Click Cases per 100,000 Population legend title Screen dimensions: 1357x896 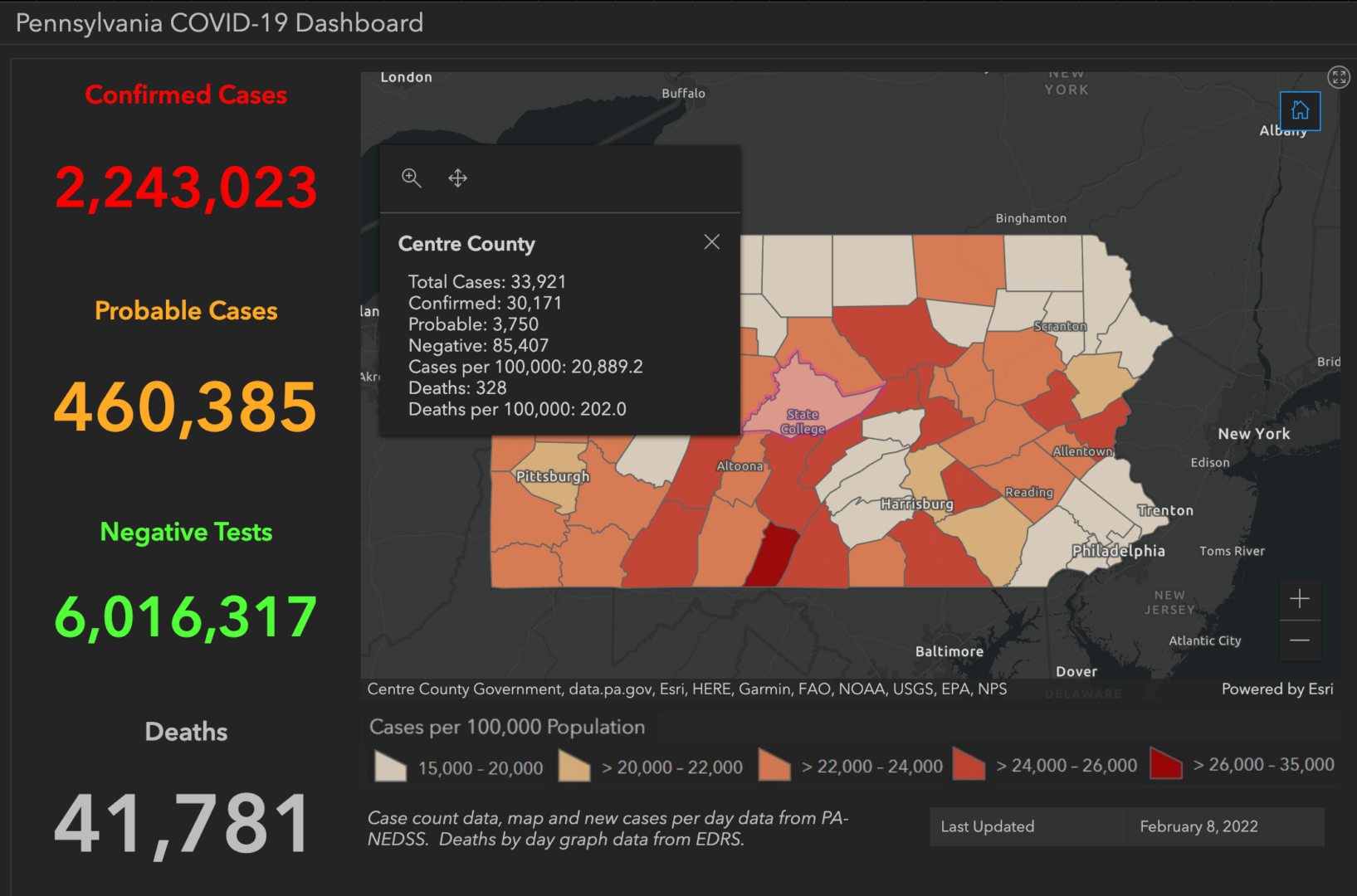click(x=507, y=727)
